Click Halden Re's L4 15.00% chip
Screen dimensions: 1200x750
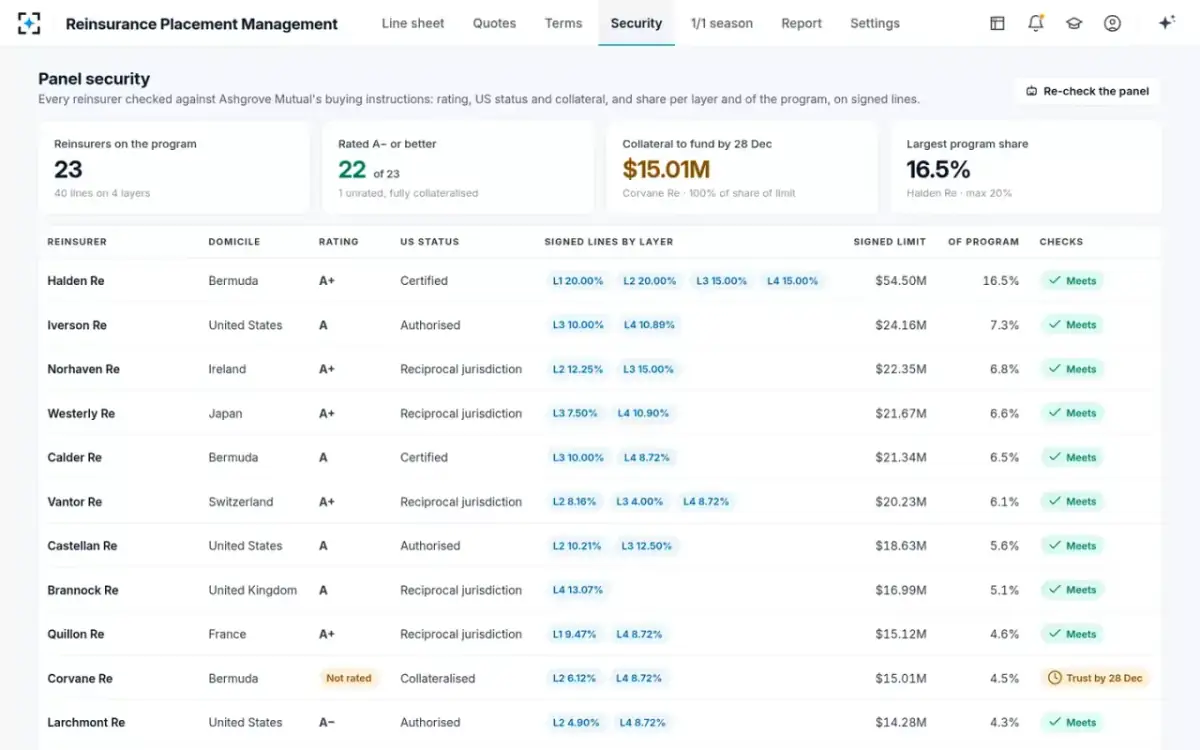(793, 281)
